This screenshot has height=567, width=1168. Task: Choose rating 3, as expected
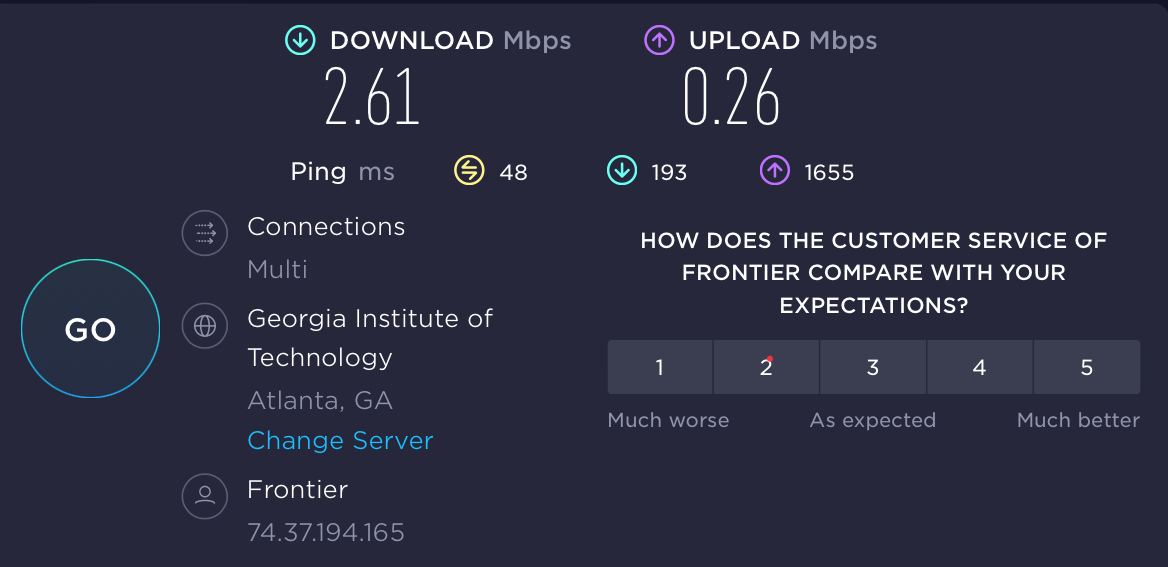pos(873,367)
